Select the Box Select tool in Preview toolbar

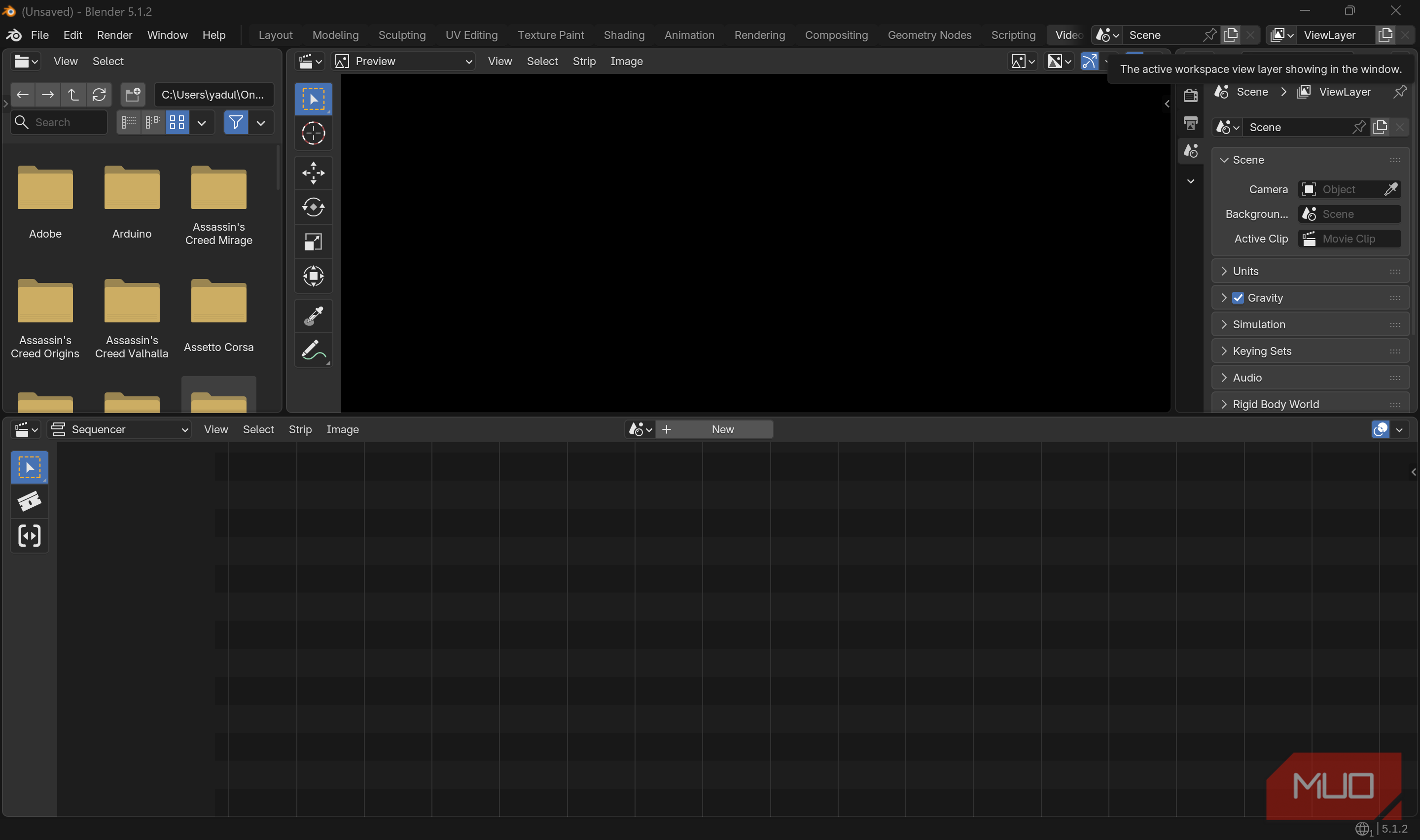(313, 99)
